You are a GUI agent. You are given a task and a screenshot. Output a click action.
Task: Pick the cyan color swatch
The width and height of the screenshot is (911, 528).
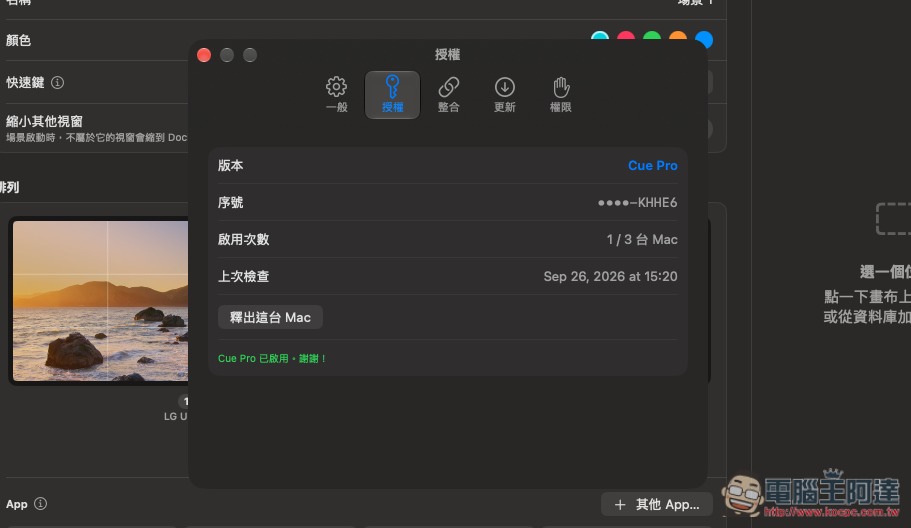point(600,37)
